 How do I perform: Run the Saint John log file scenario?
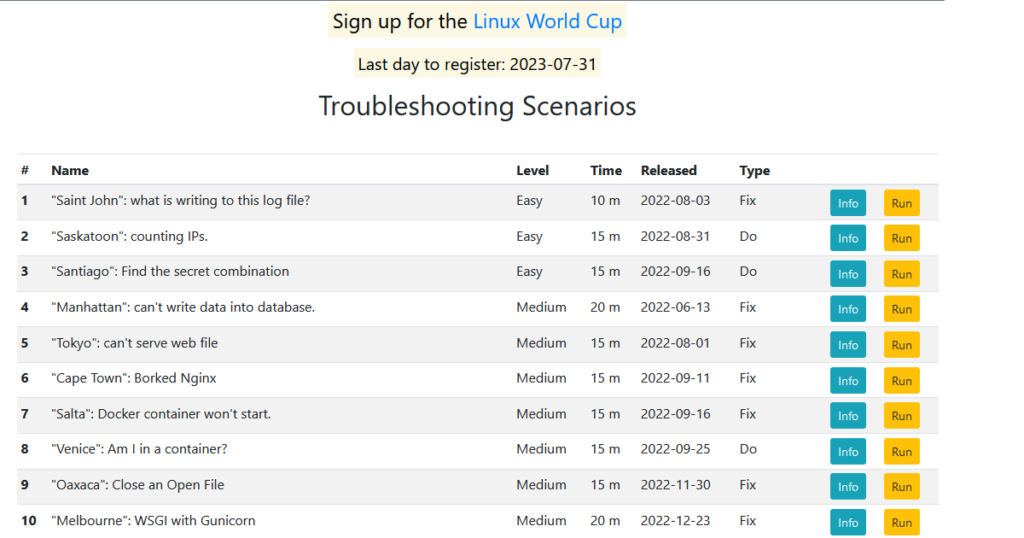(901, 203)
